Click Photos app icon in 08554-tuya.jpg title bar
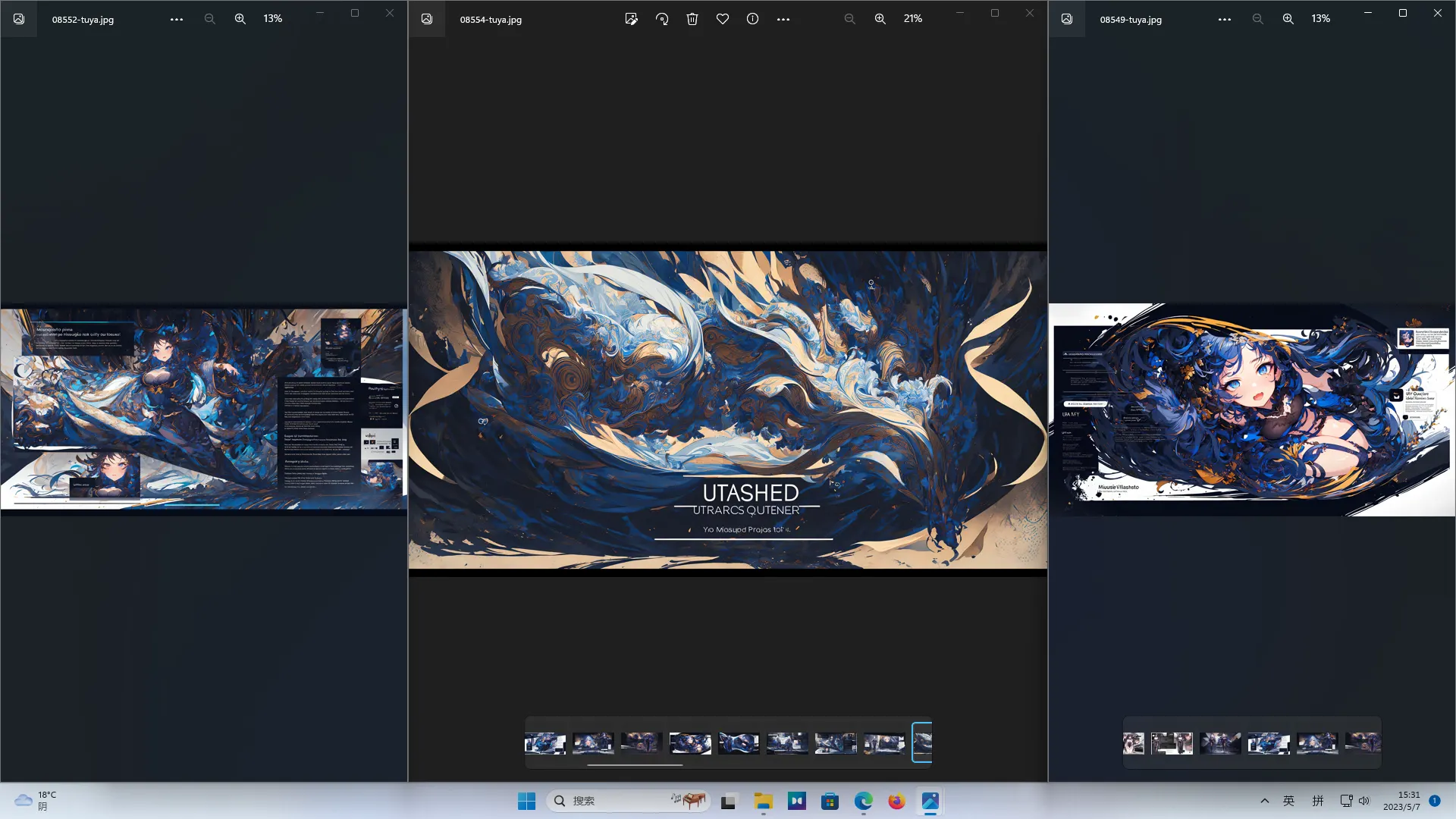 pyautogui.click(x=427, y=19)
